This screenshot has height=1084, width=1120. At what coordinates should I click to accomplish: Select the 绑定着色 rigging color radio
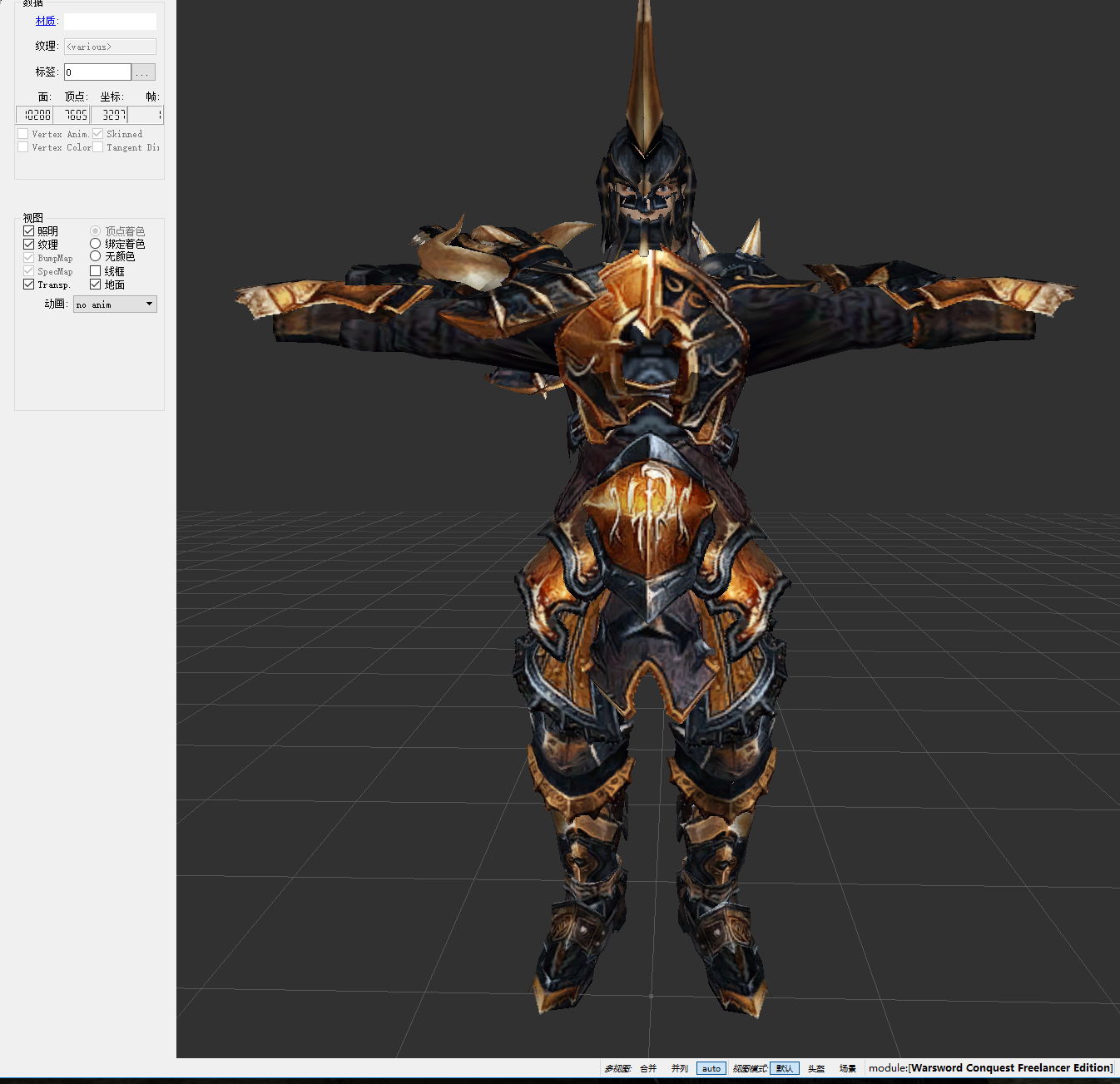(x=96, y=244)
